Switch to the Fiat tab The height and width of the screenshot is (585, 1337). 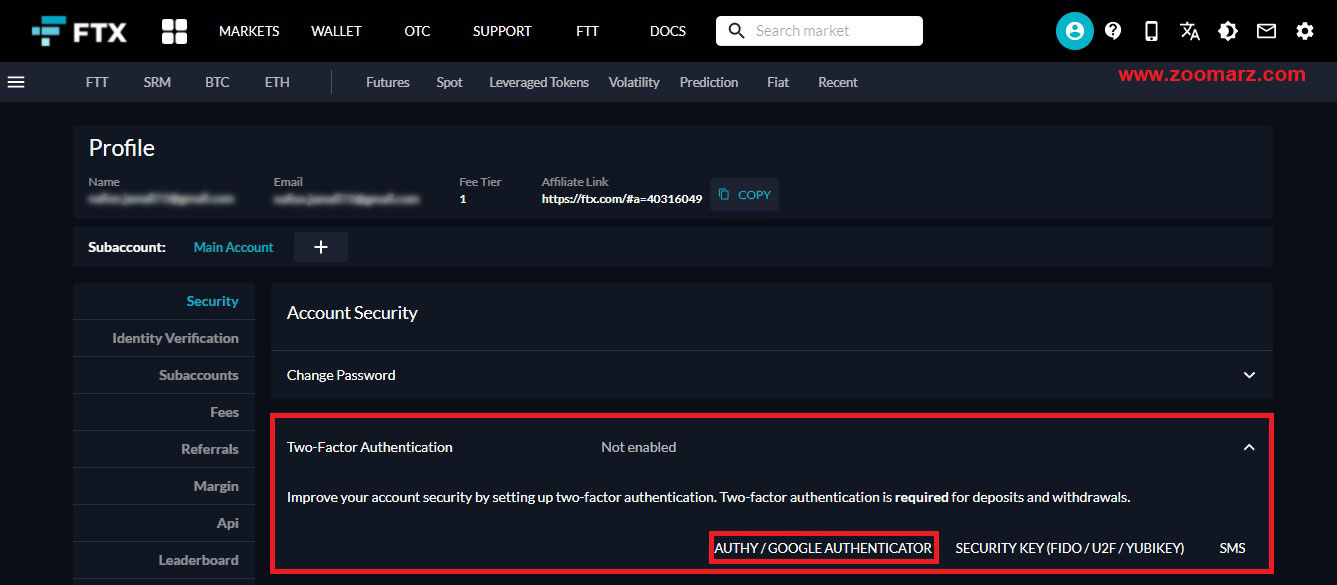pyautogui.click(x=778, y=82)
